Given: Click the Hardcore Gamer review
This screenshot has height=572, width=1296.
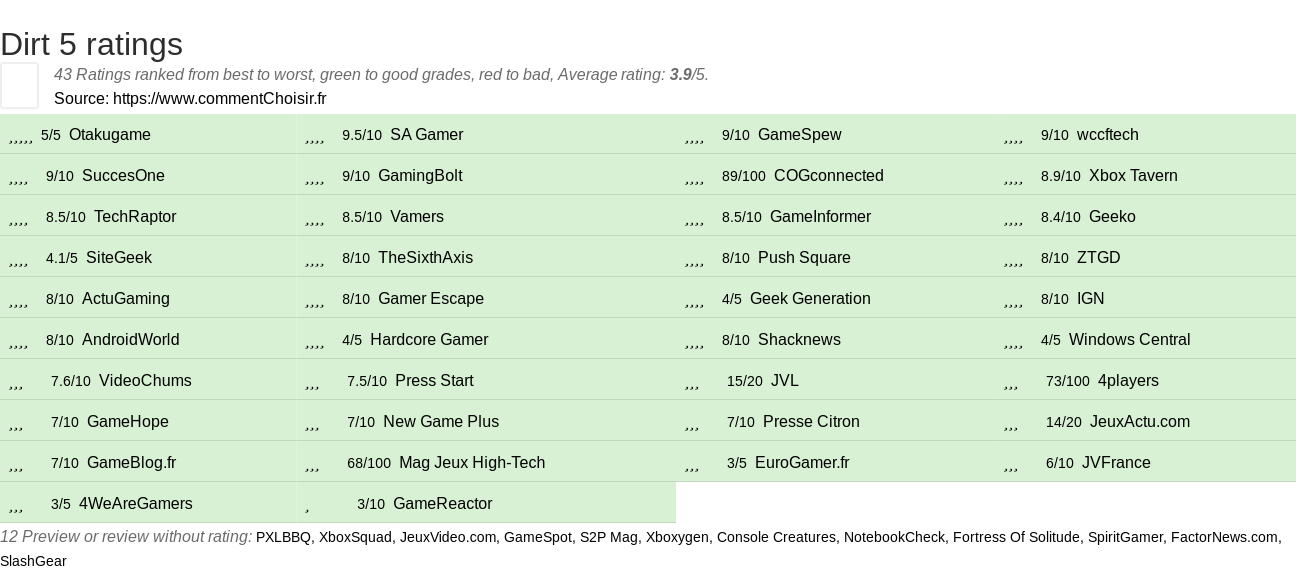Looking at the screenshot, I should click(x=429, y=340).
